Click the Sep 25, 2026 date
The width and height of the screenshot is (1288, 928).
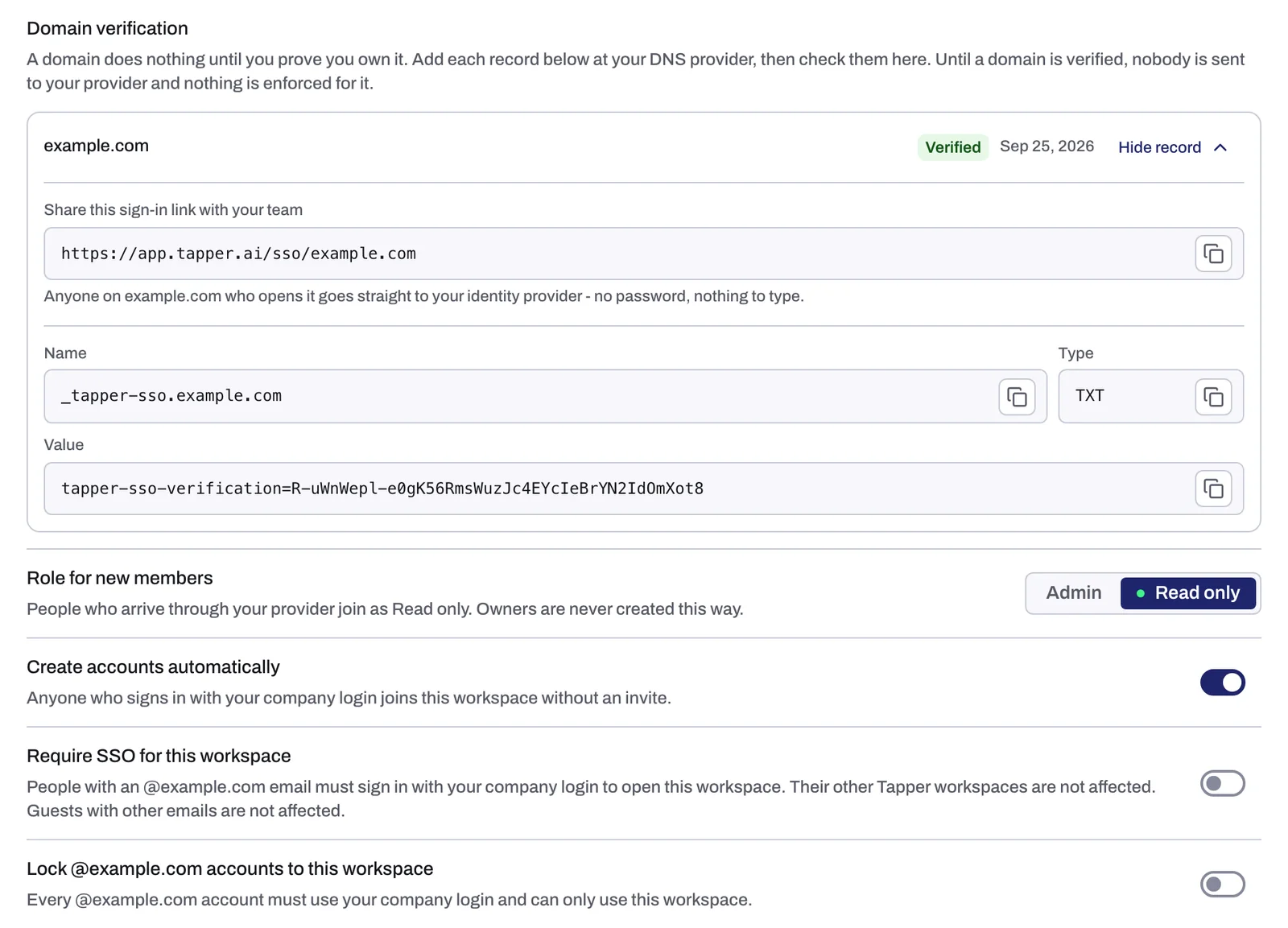point(1046,146)
